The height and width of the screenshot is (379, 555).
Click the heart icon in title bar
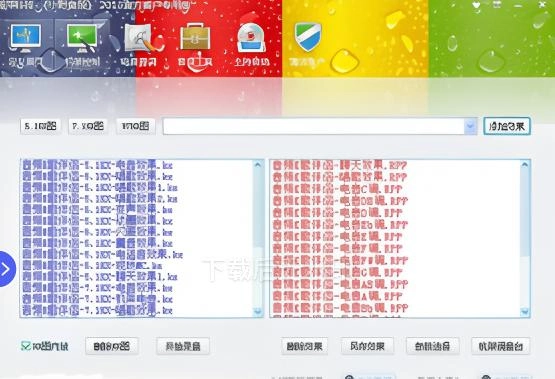(x=476, y=5)
